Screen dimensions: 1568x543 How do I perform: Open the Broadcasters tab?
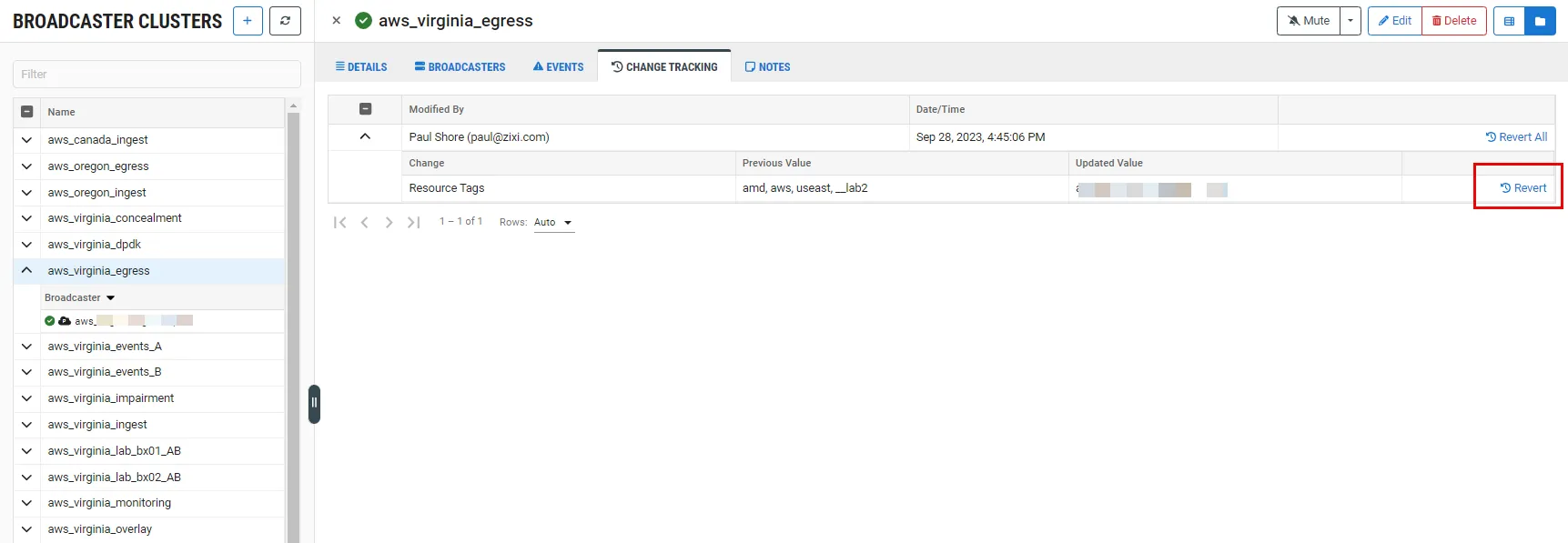pyautogui.click(x=460, y=66)
